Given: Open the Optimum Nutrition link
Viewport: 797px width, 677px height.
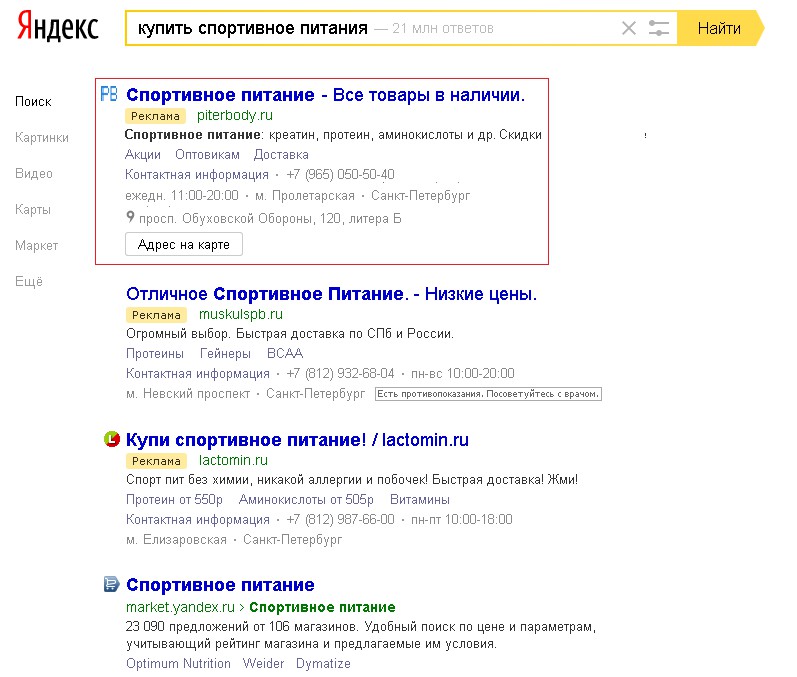Looking at the screenshot, I should [x=178, y=664].
